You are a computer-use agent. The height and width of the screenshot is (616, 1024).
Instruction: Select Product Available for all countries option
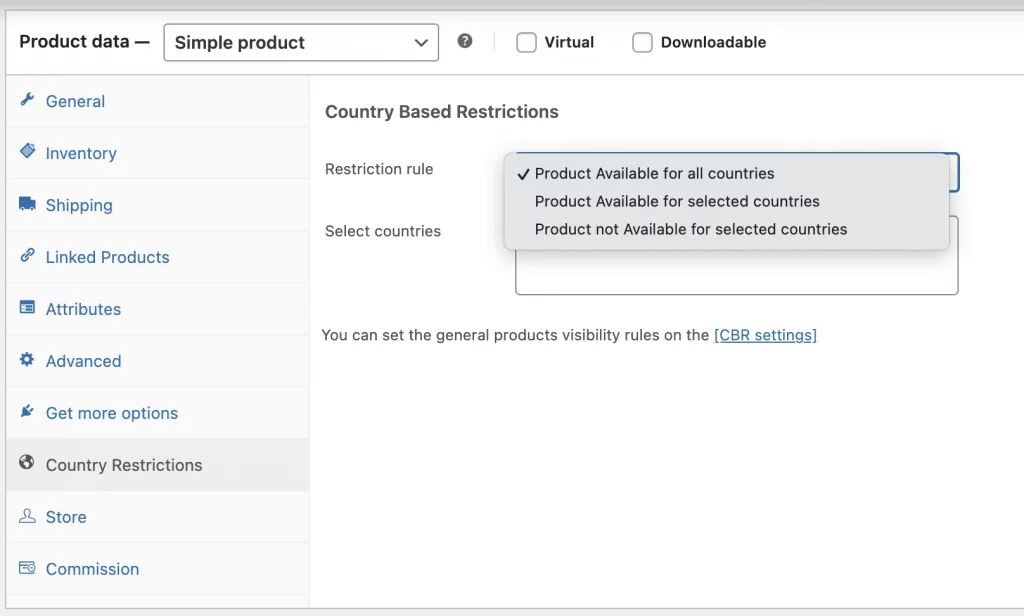654,173
